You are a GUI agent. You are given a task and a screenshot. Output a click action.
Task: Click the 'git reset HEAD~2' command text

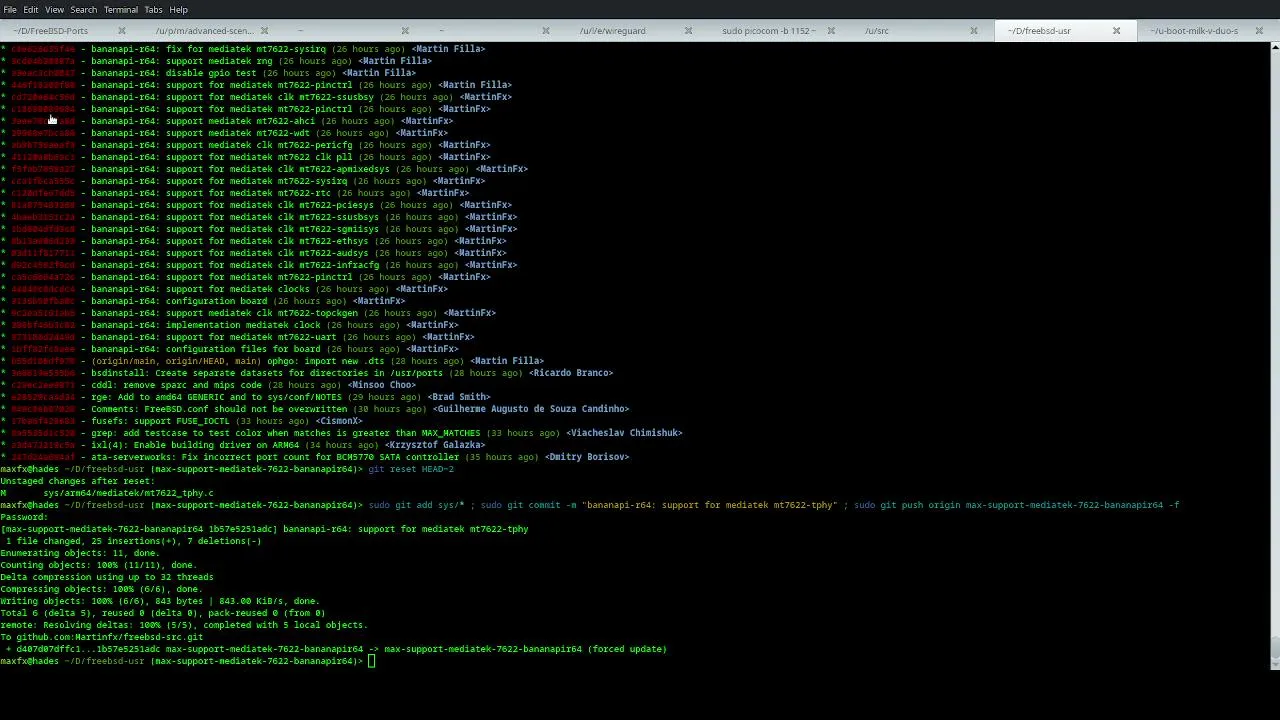tap(411, 469)
